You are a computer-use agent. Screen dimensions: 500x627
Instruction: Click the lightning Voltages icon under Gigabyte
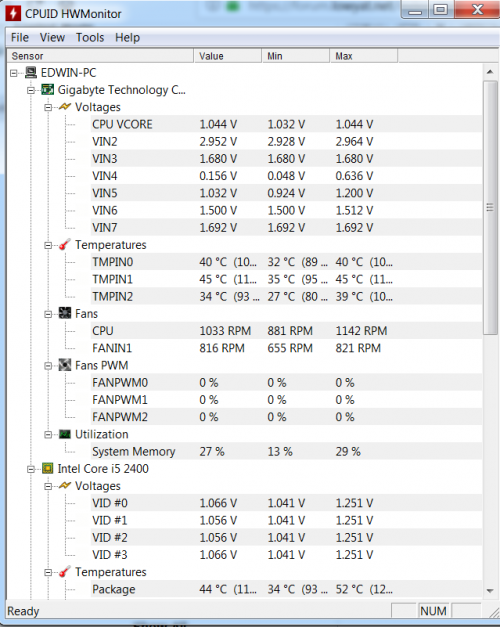click(65, 107)
